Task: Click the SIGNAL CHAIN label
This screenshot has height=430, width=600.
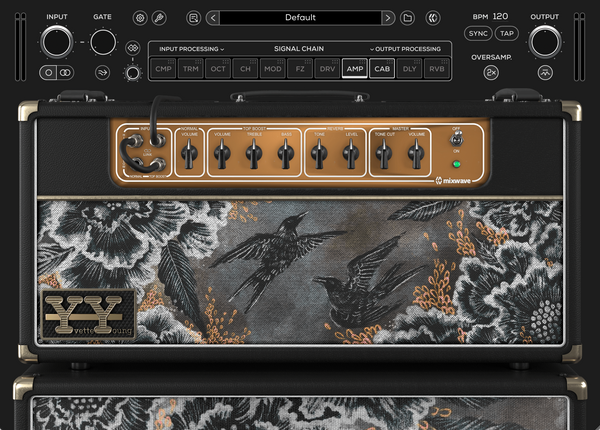Action: pyautogui.click(x=299, y=49)
